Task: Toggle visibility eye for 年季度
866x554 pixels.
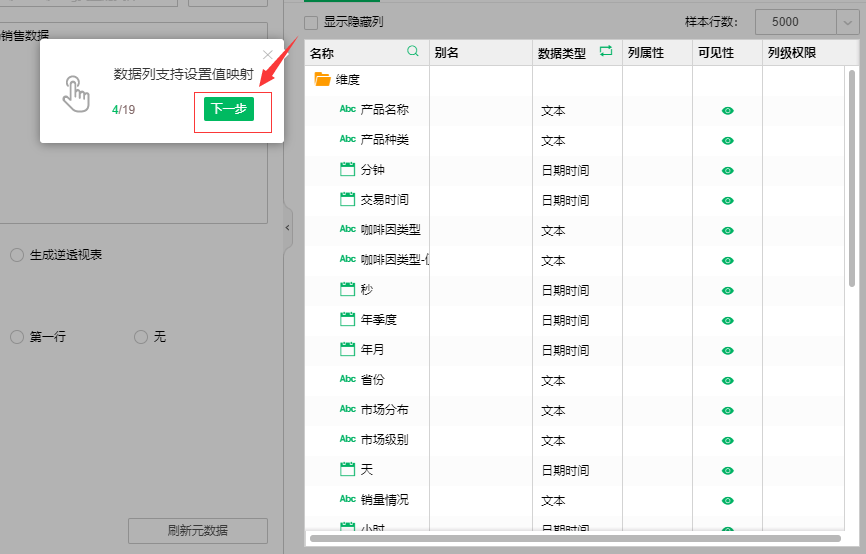Action: tap(727, 320)
